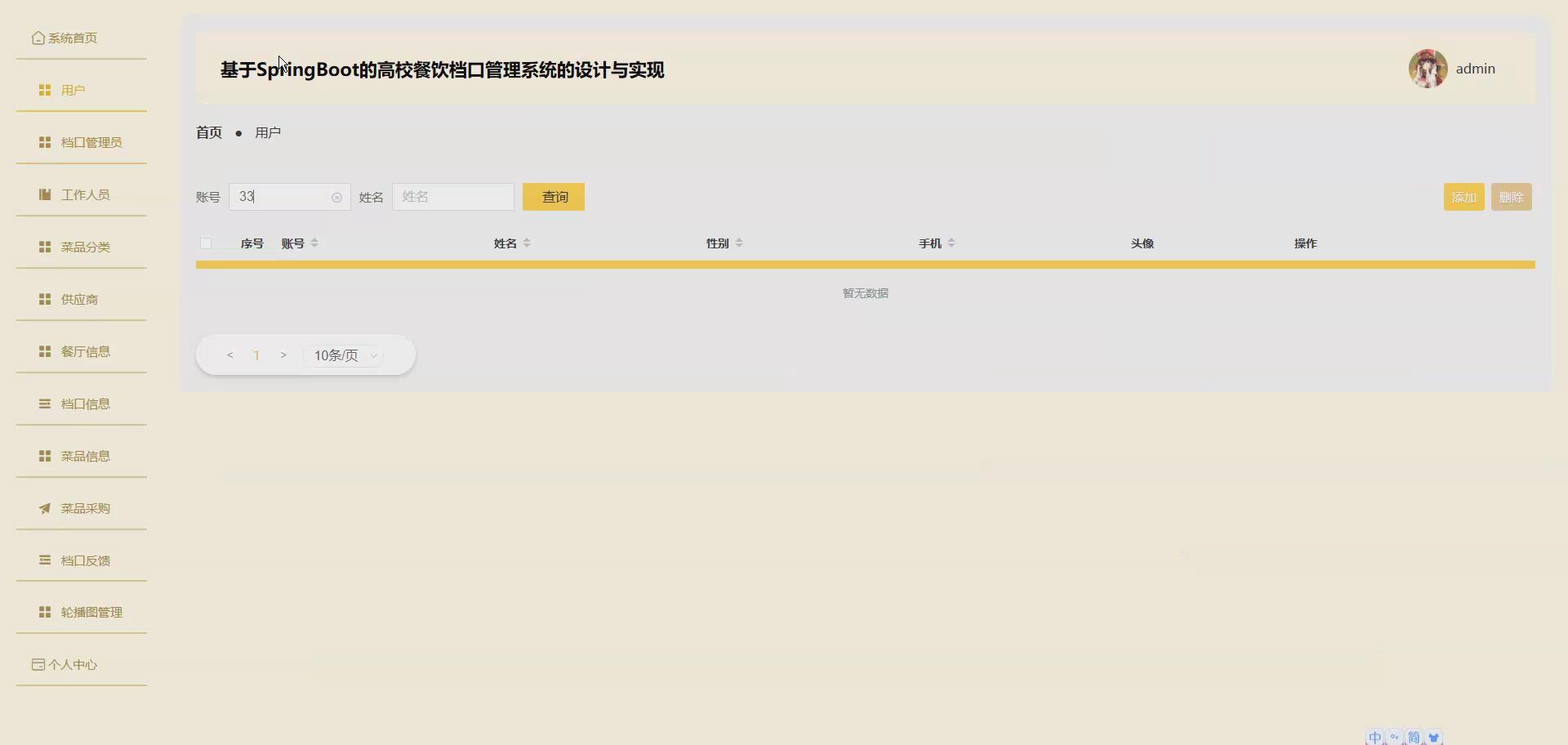This screenshot has width=1568, height=745.
Task: Click the list icon beside 档口反馈
Action: [45, 560]
